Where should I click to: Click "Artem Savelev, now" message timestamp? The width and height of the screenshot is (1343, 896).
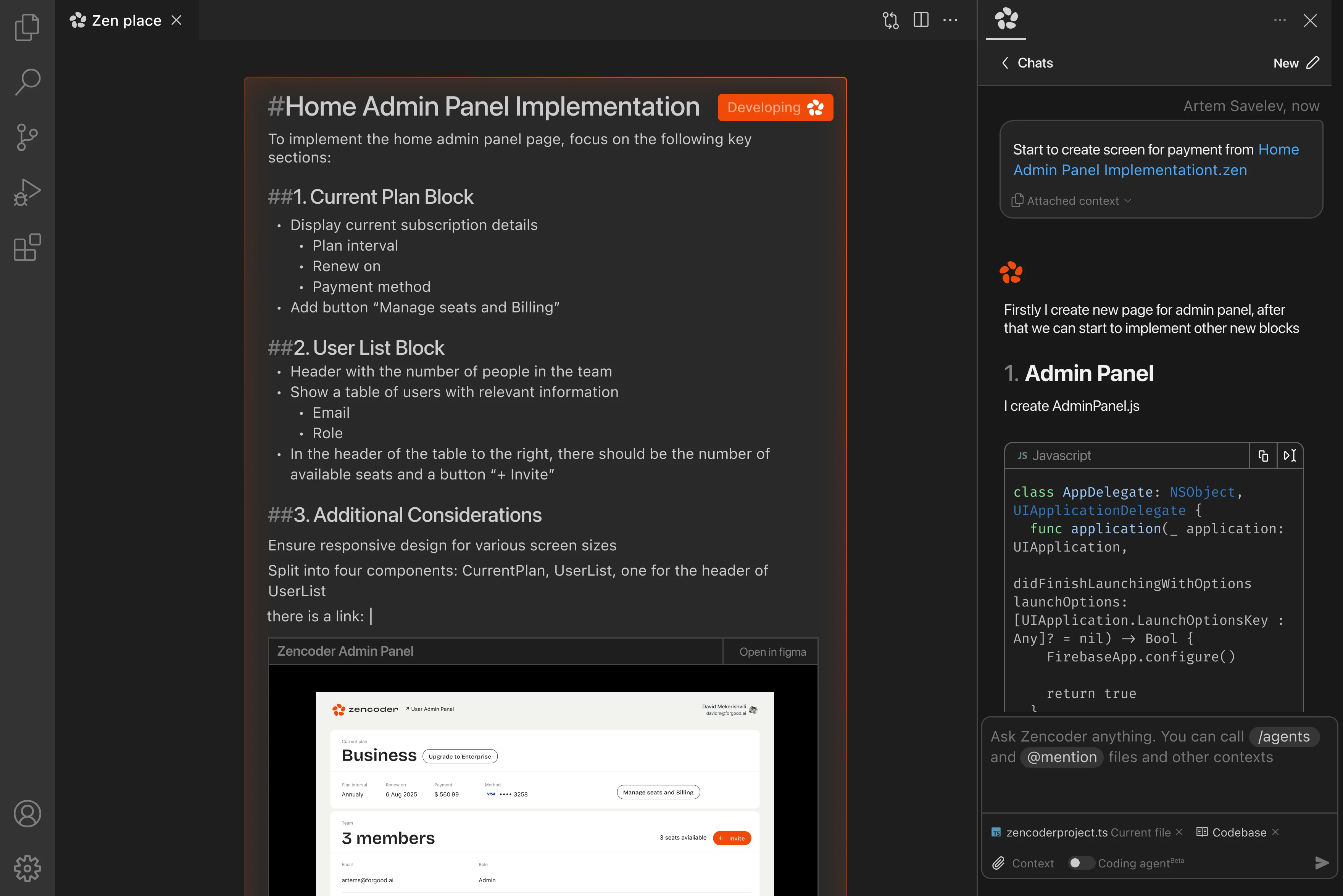pyautogui.click(x=1251, y=106)
